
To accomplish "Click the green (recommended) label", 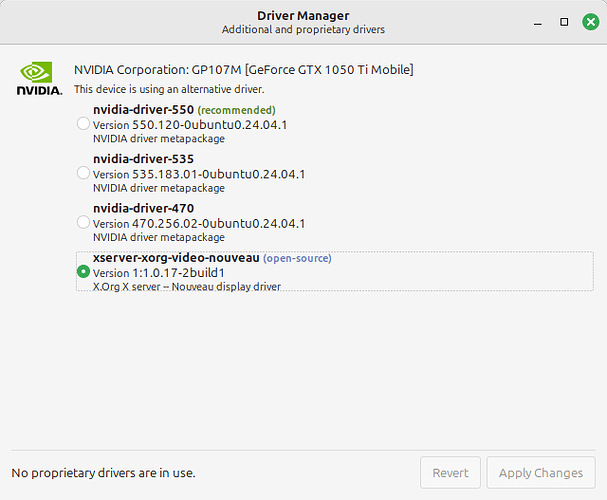I will tap(237, 110).
